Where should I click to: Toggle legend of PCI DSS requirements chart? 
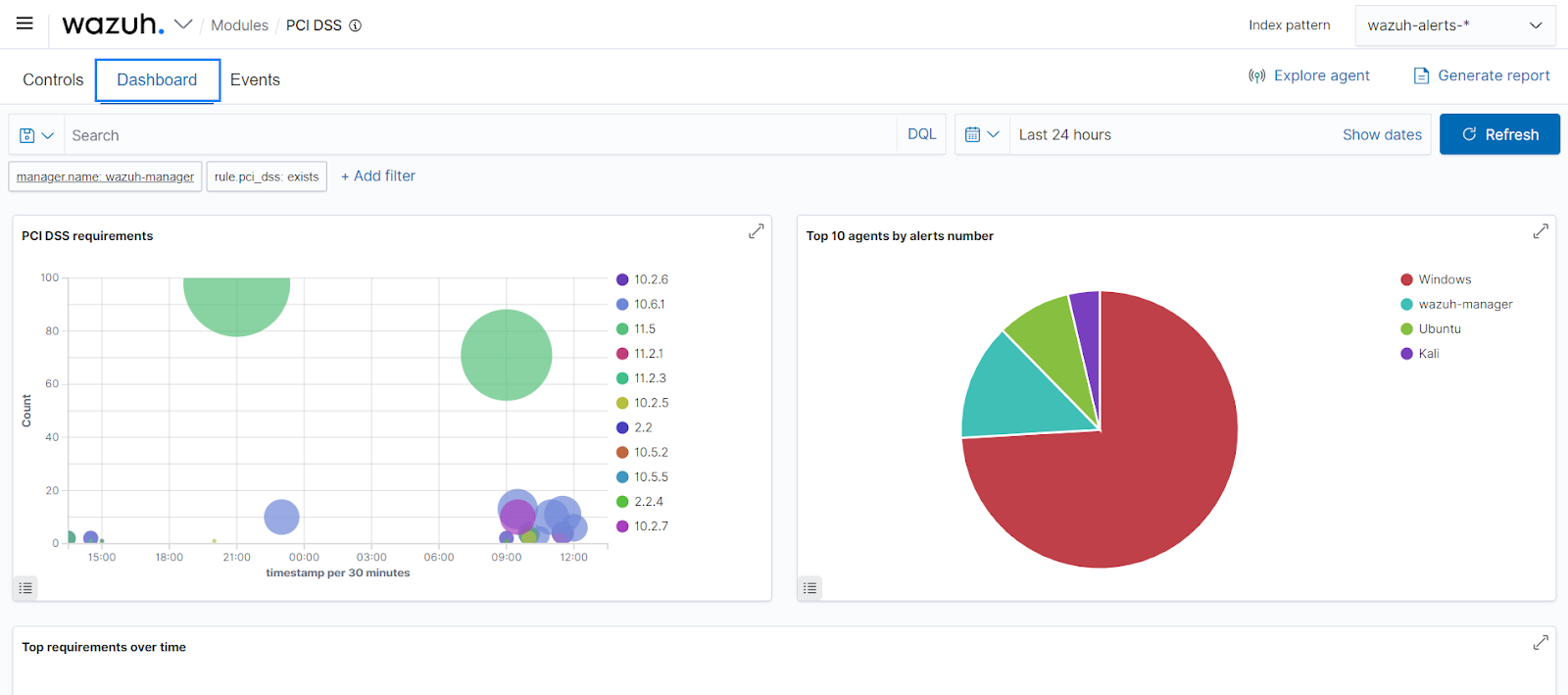tap(26, 588)
